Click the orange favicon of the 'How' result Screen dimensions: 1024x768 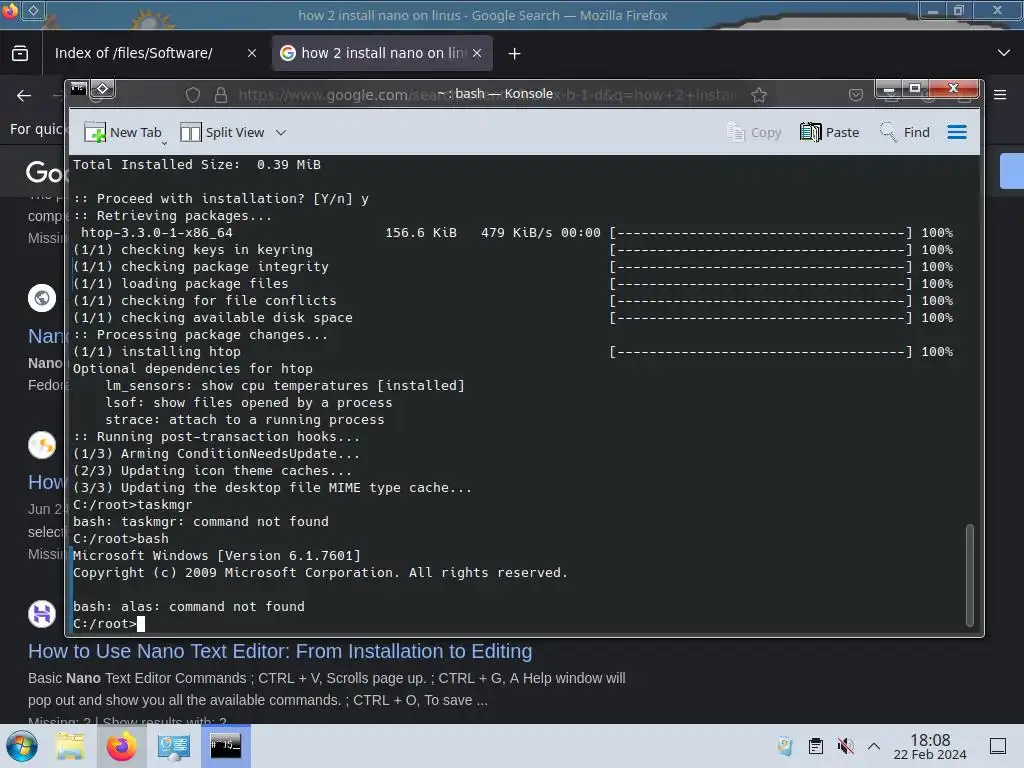pyautogui.click(x=42, y=445)
